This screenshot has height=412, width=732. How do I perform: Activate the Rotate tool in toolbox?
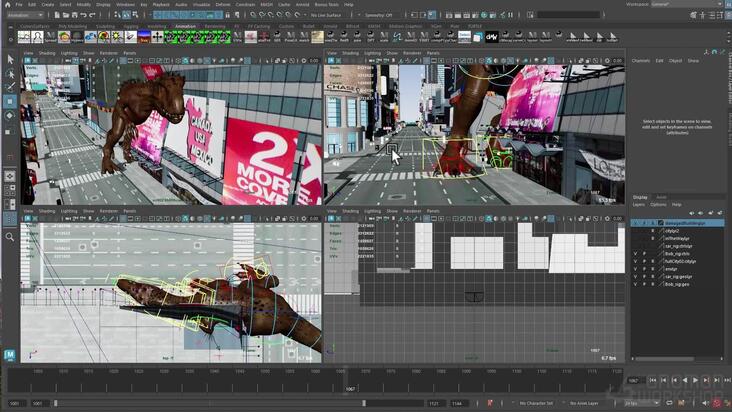(10, 115)
